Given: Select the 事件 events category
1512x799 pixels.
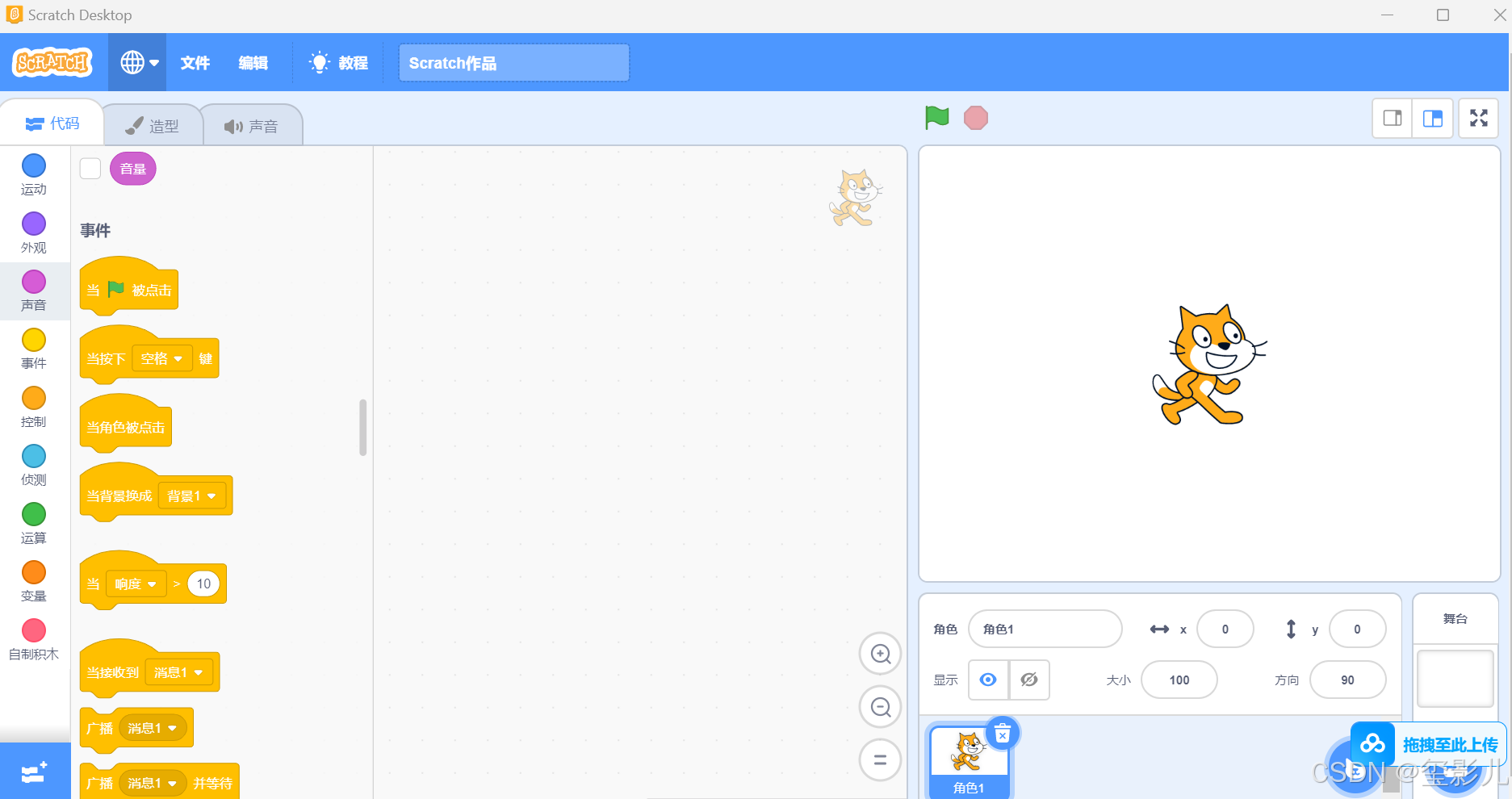Looking at the screenshot, I should tap(34, 349).
